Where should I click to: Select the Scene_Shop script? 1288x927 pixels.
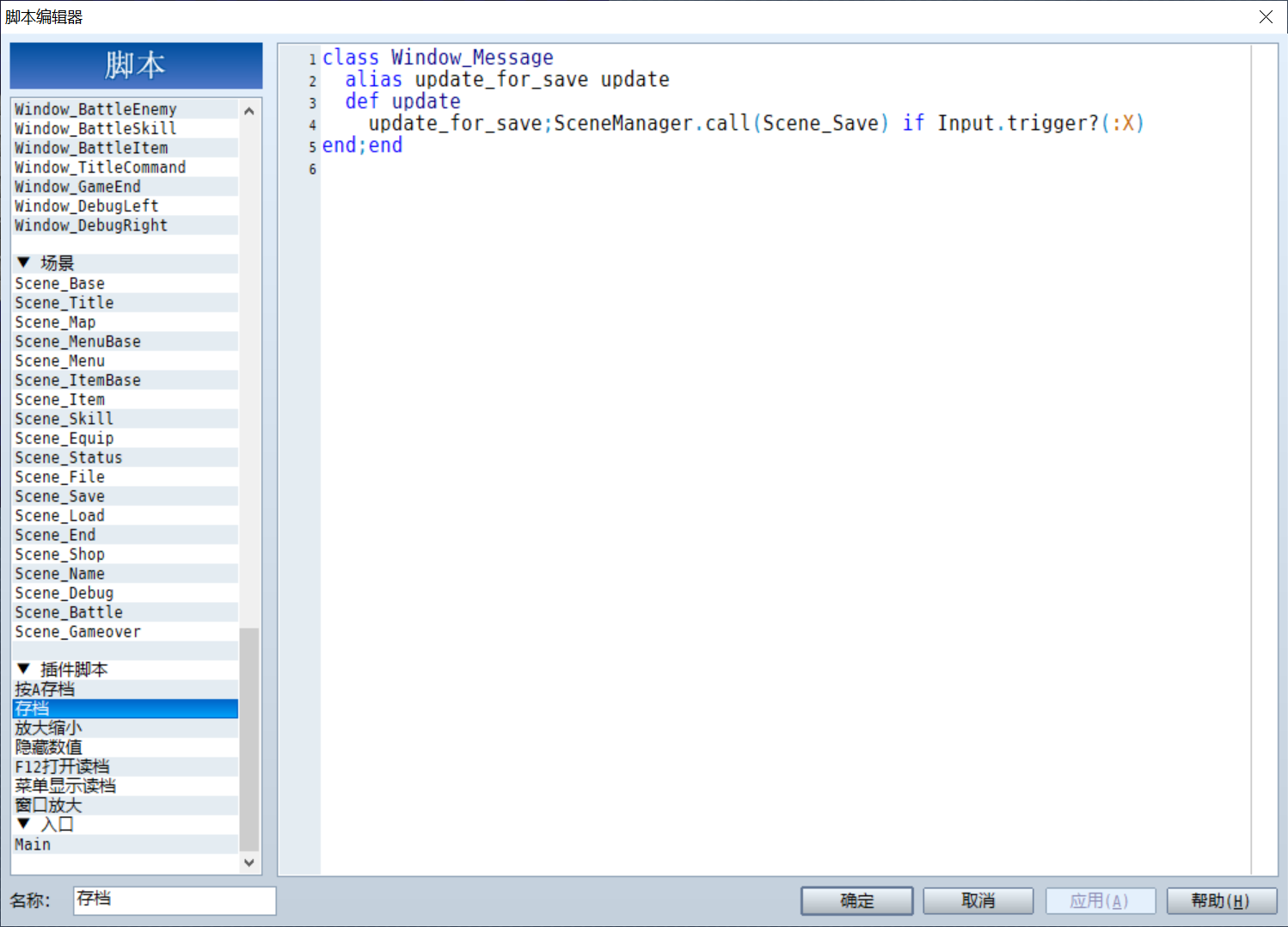point(126,555)
